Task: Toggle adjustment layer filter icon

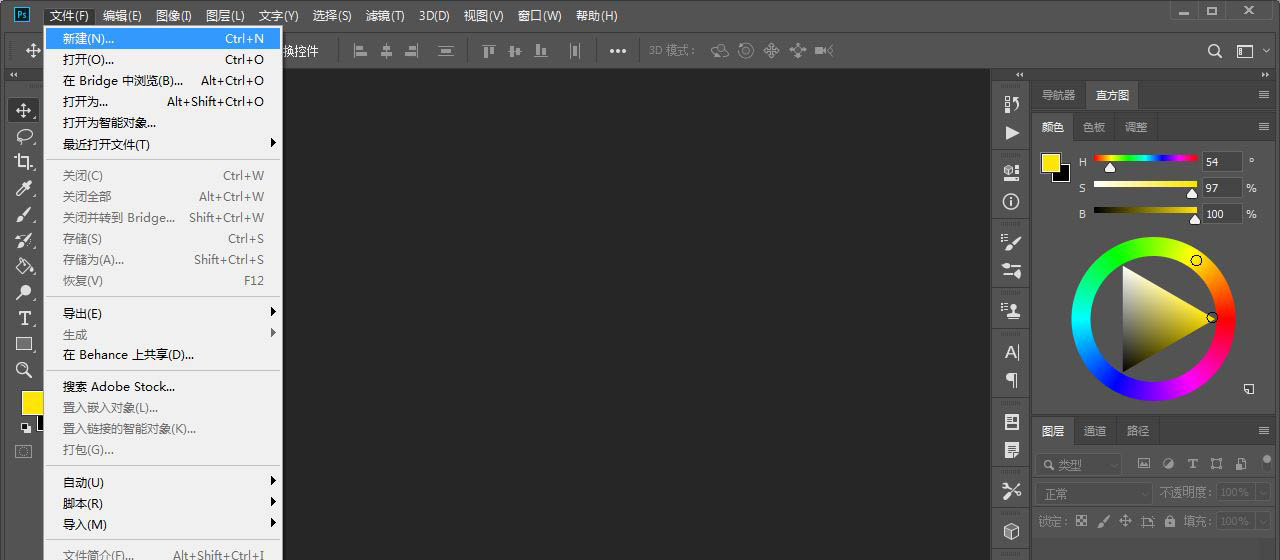Action: click(x=1168, y=464)
